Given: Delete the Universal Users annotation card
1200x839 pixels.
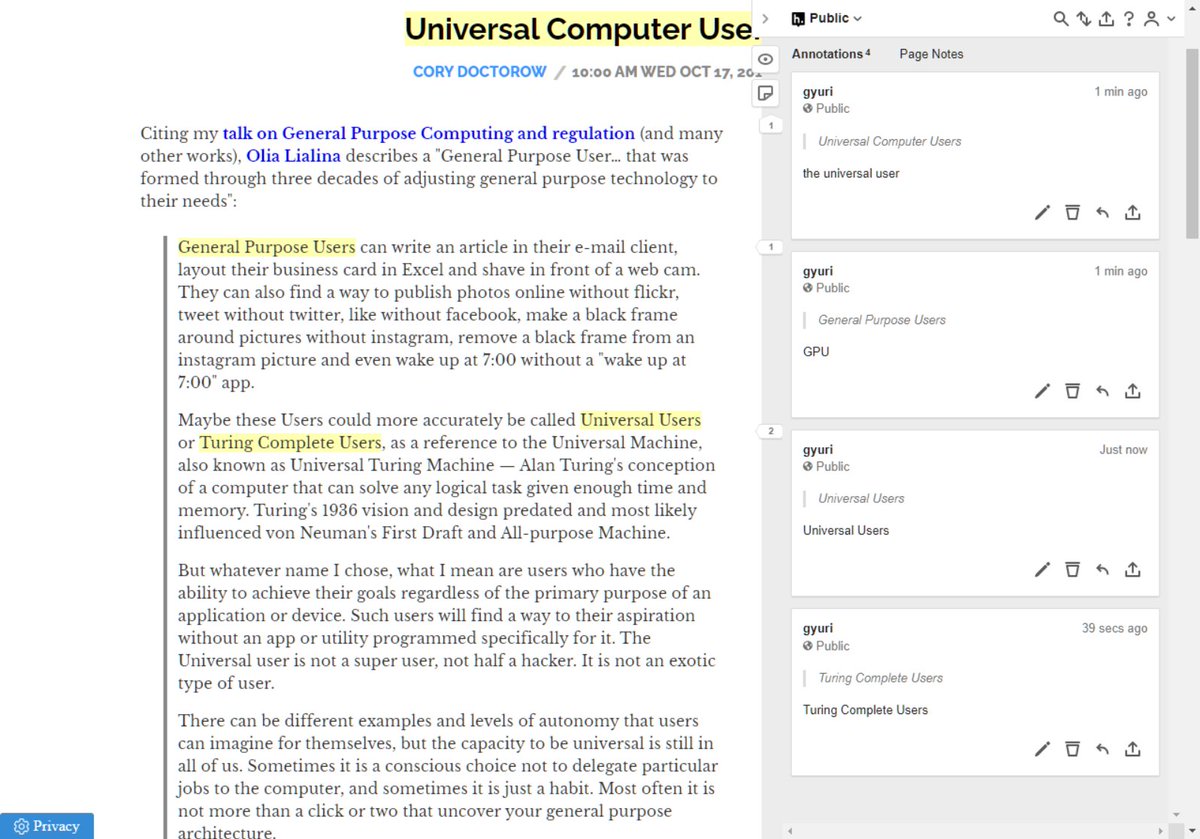Looking at the screenshot, I should (x=1072, y=569).
